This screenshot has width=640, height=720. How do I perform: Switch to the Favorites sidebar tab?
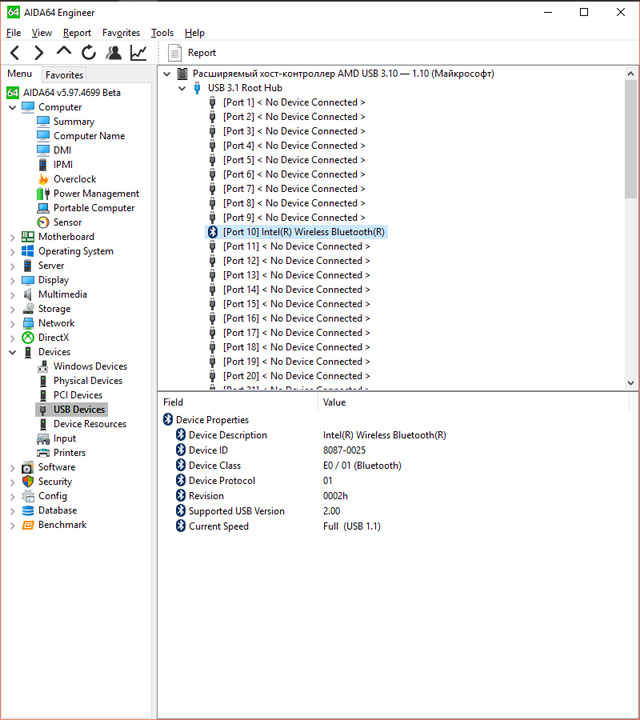[64, 75]
